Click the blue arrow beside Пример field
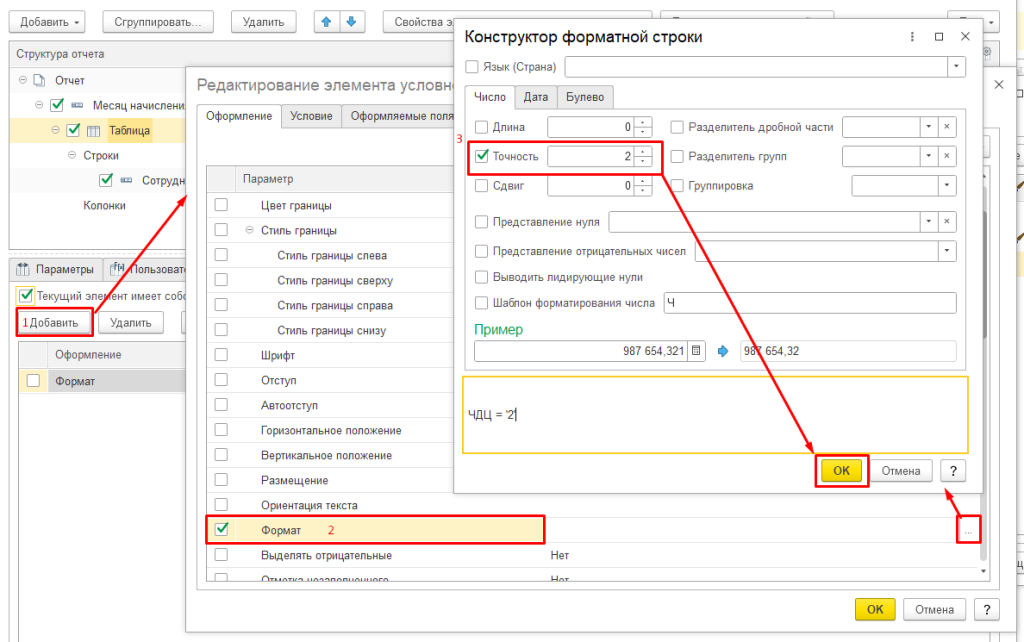This screenshot has width=1024, height=642. pos(724,351)
